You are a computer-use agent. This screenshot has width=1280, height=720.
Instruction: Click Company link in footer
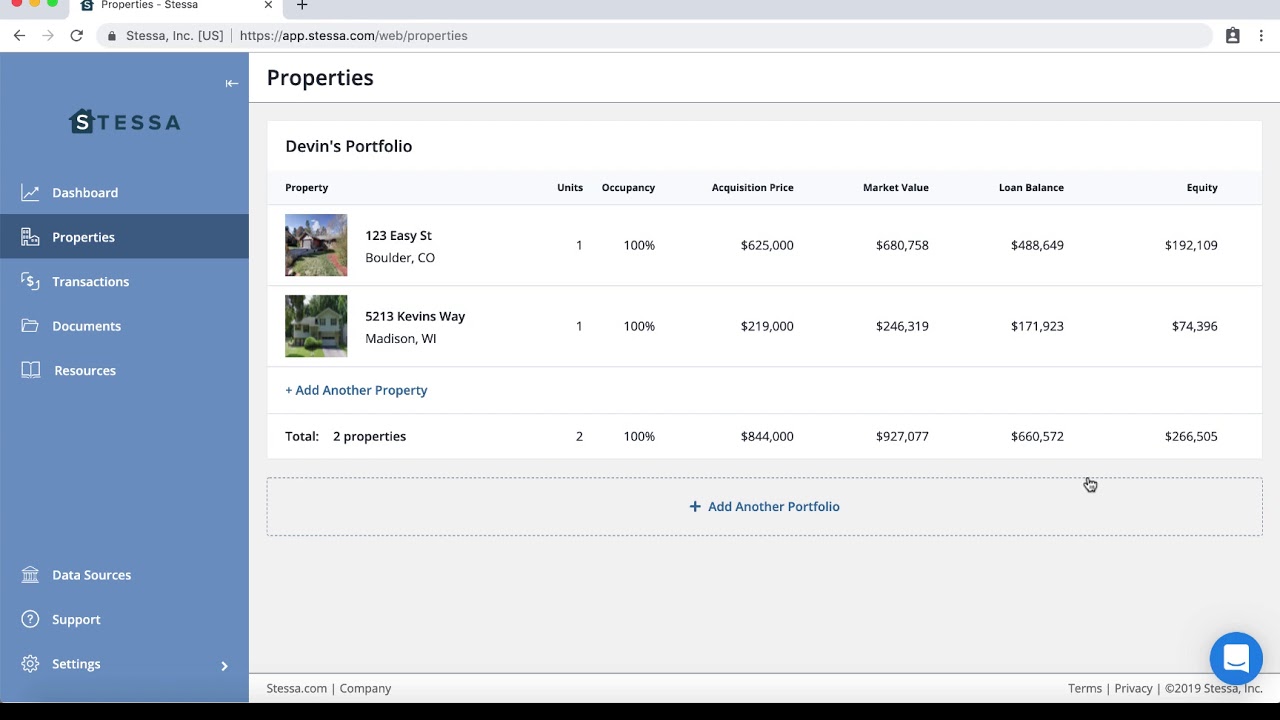point(365,688)
